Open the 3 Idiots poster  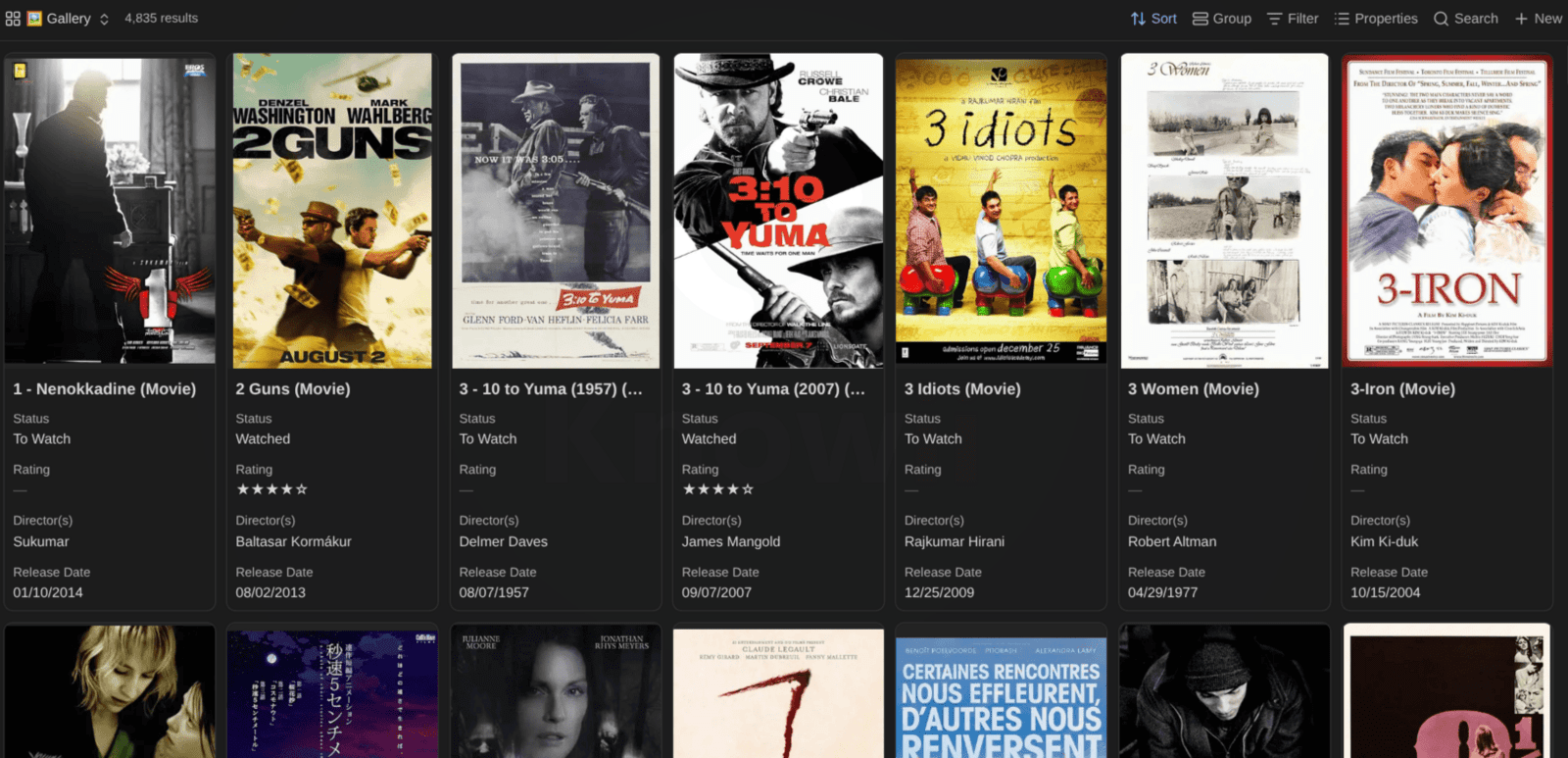1001,211
